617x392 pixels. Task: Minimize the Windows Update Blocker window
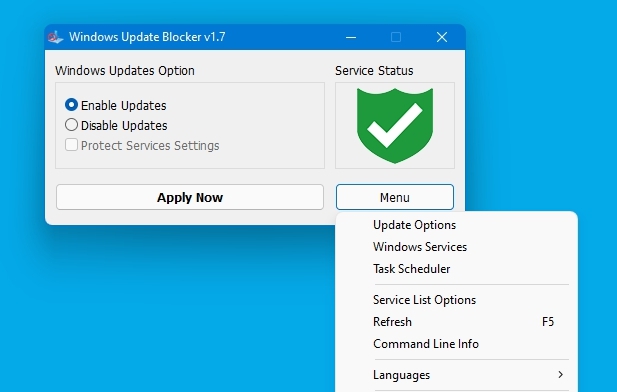click(x=351, y=37)
